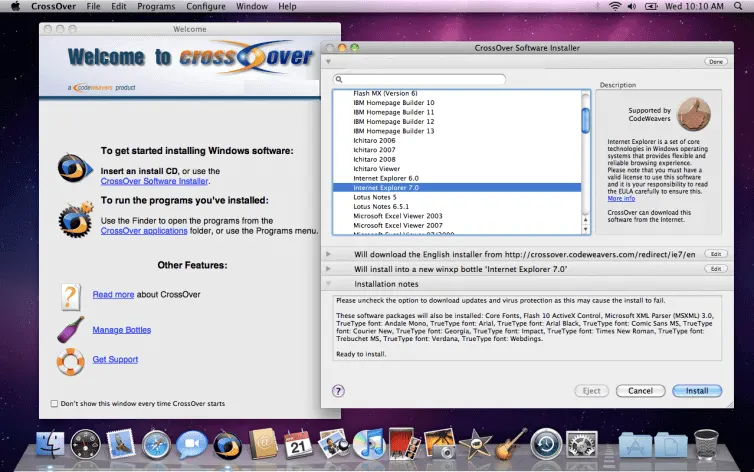
Task: Expand the "Will download the English installer" section
Action: pyautogui.click(x=328, y=254)
